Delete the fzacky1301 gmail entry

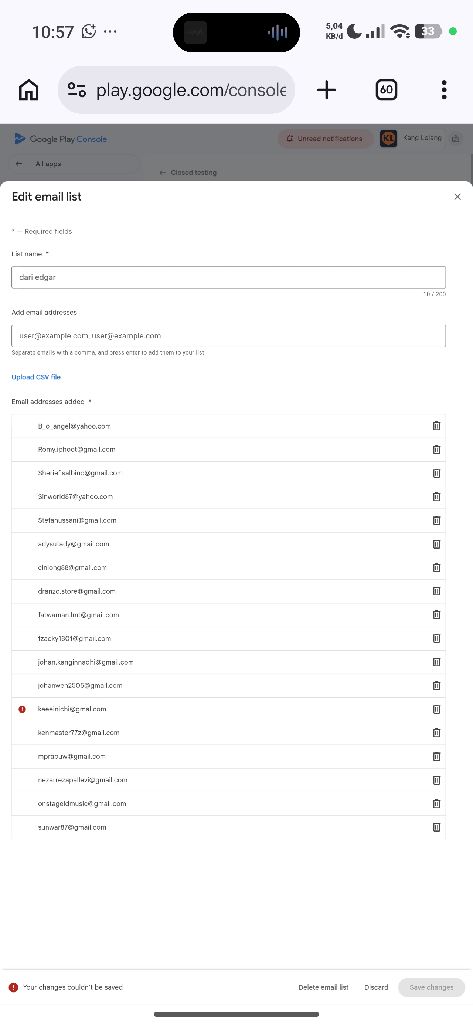(x=436, y=638)
